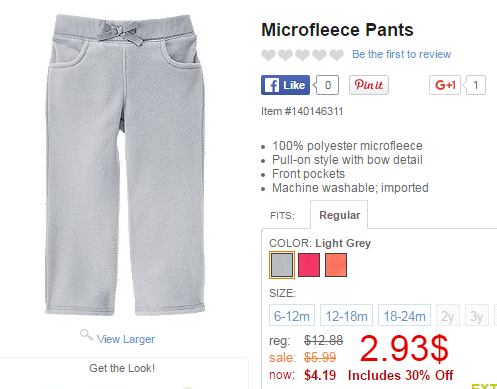Click the Pin it Pinterest button

(x=369, y=85)
